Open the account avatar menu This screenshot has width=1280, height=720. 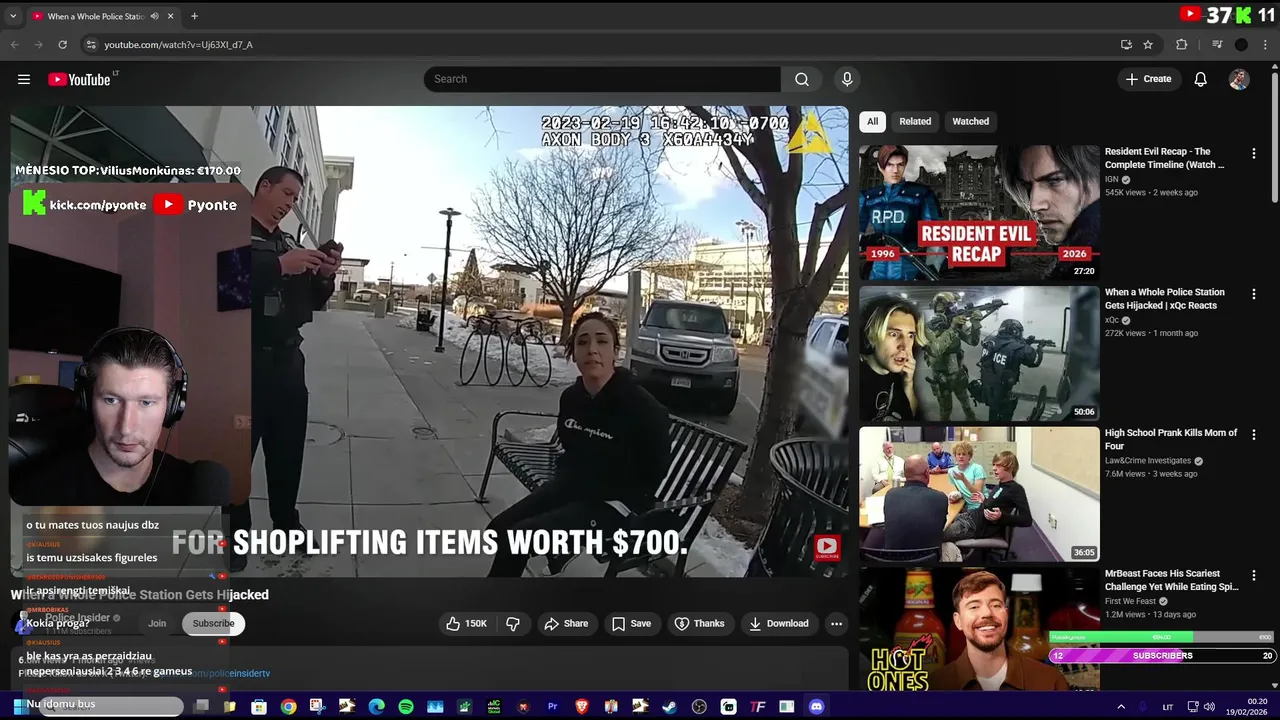pos(1239,79)
